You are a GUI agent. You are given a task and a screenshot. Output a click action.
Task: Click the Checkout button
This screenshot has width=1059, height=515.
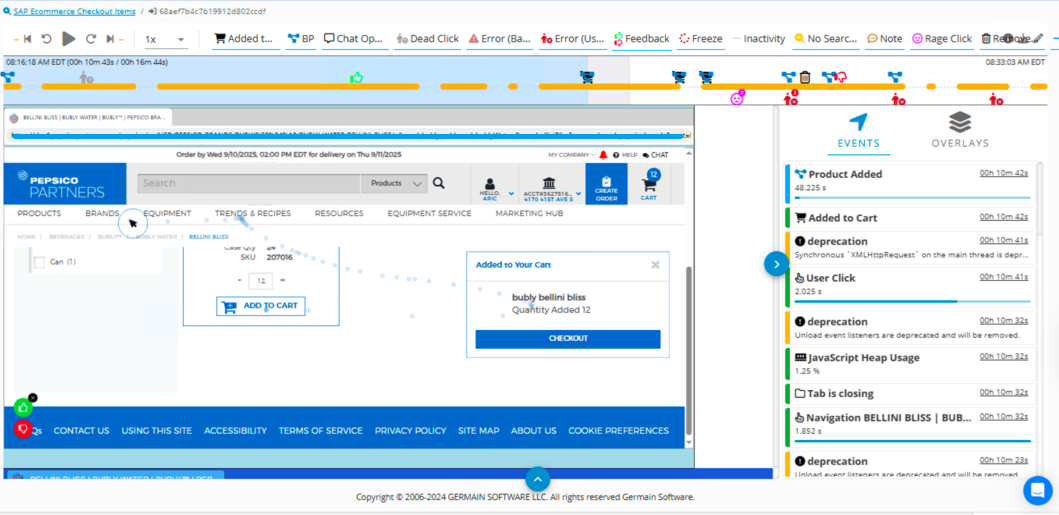click(568, 339)
